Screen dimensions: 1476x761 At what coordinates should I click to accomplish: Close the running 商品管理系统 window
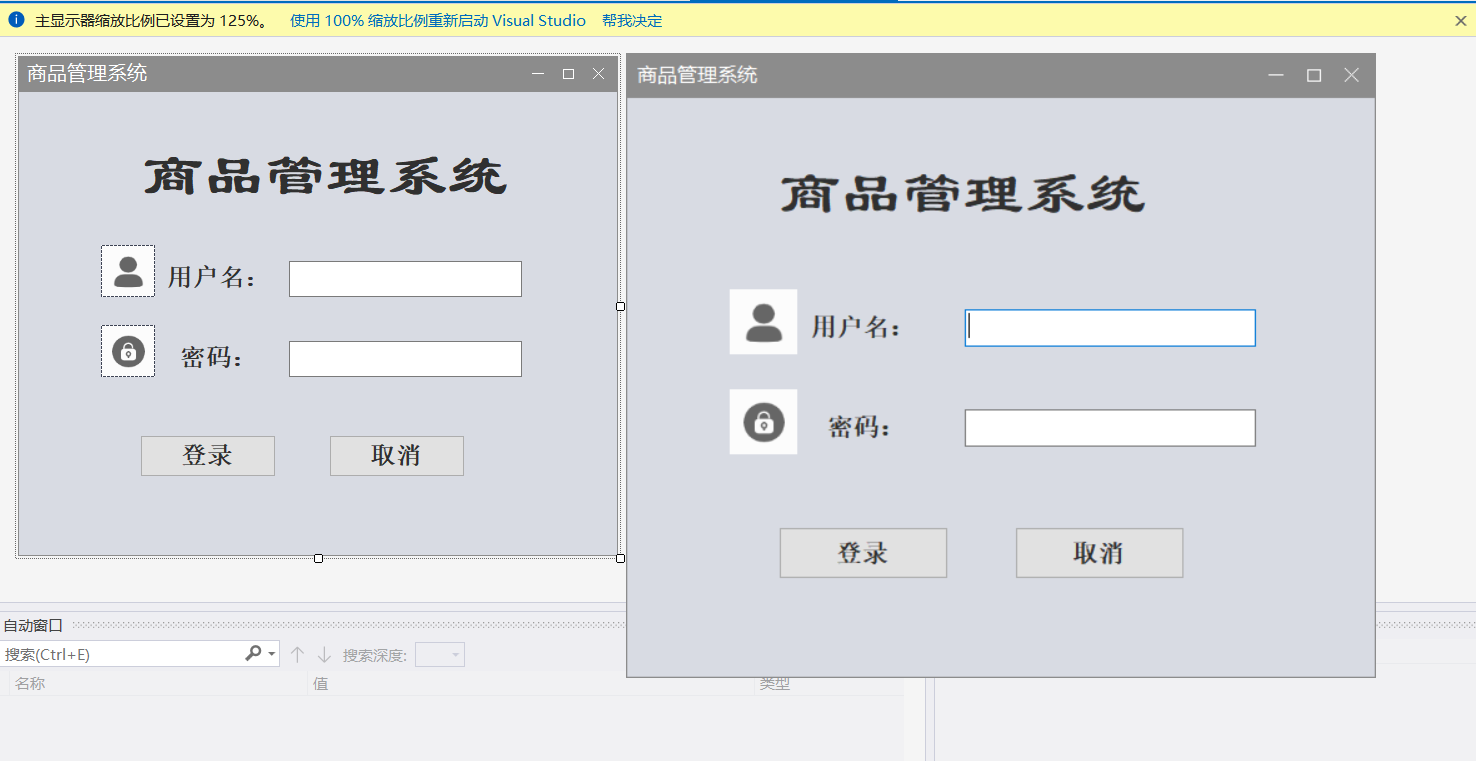tap(1351, 75)
